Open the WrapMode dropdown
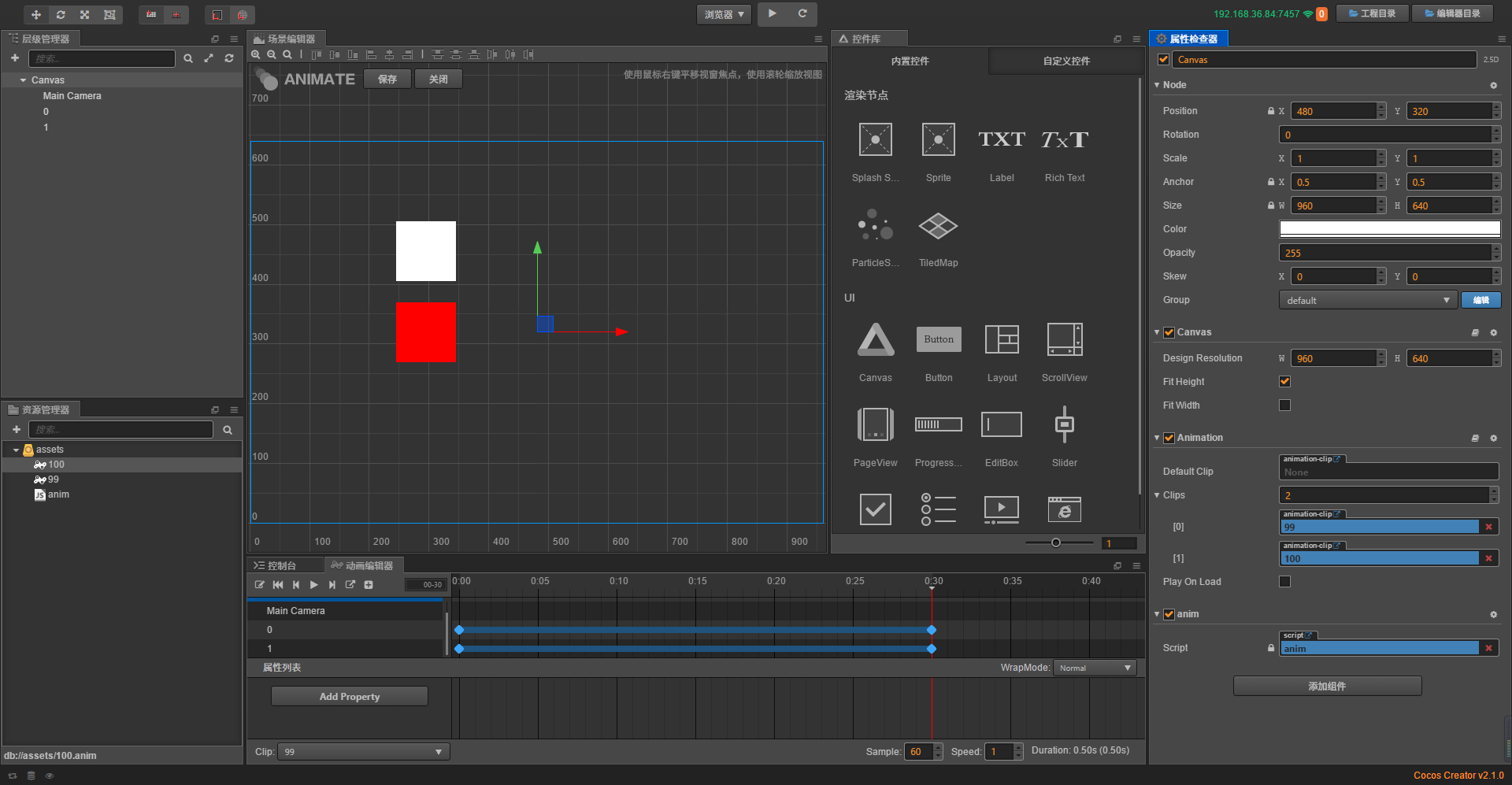This screenshot has width=1512, height=785. click(x=1095, y=668)
